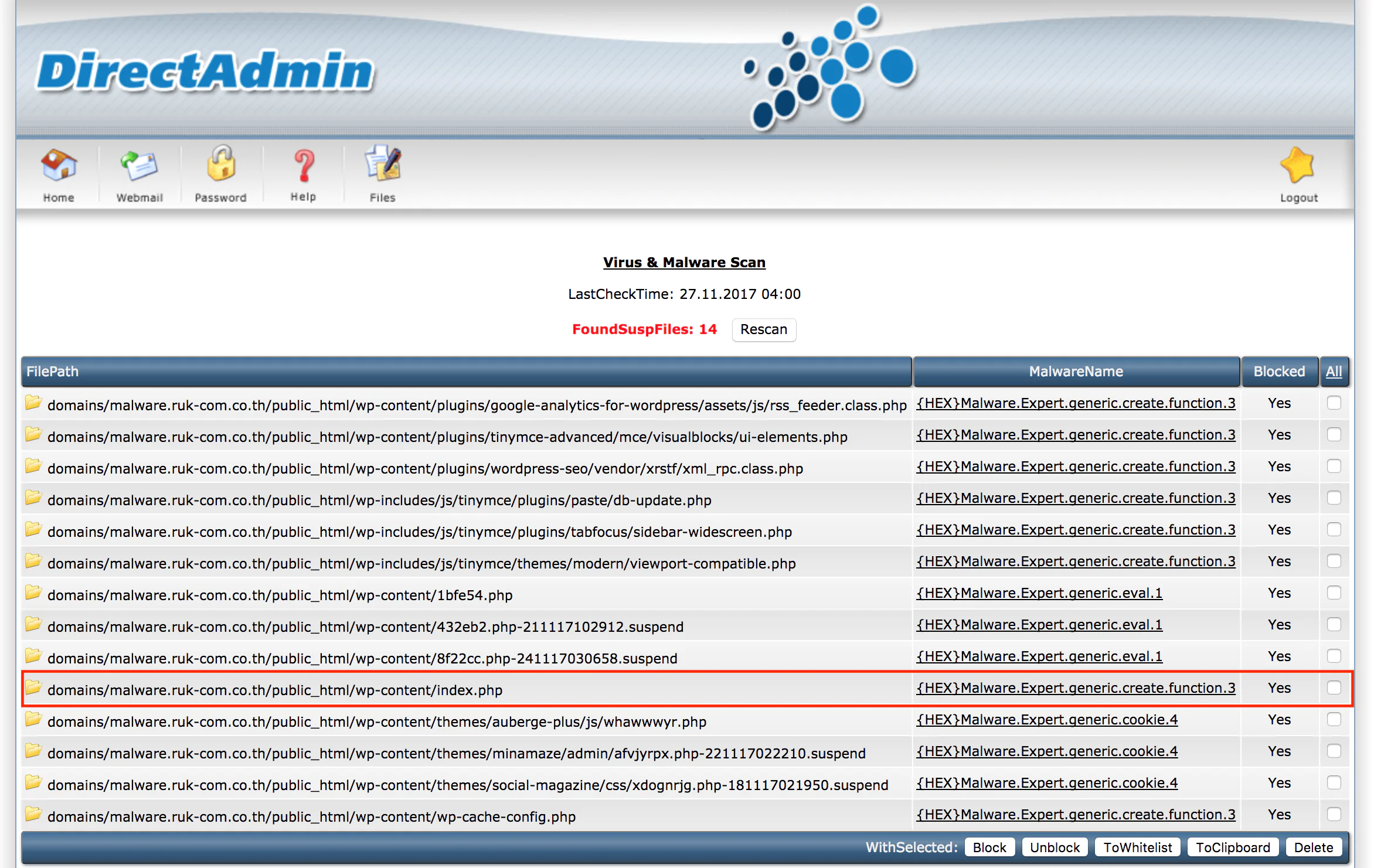Select checkbox for sidebar-widescreen.php
Viewport: 1374px width, 868px height.
(1334, 530)
